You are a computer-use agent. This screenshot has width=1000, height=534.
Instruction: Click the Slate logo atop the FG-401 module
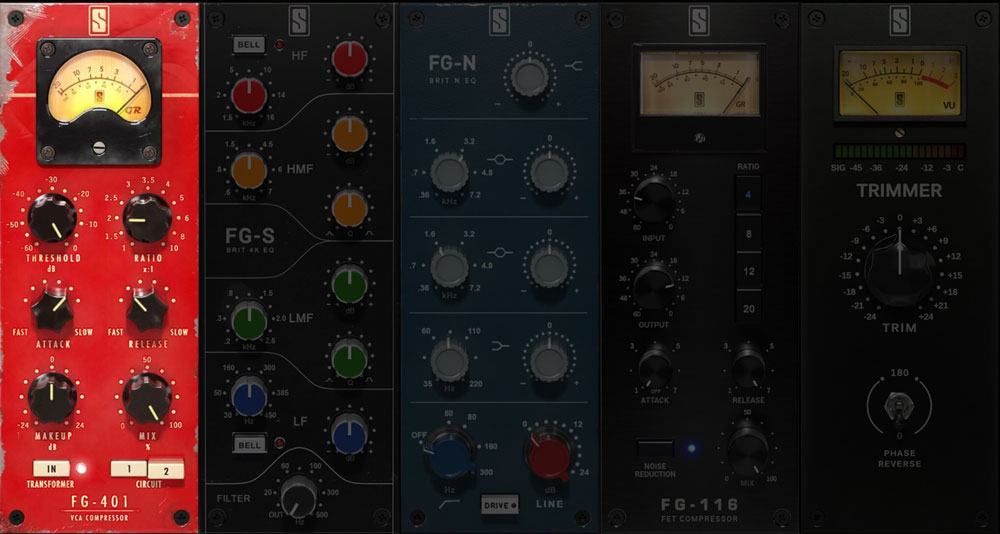pyautogui.click(x=98, y=22)
